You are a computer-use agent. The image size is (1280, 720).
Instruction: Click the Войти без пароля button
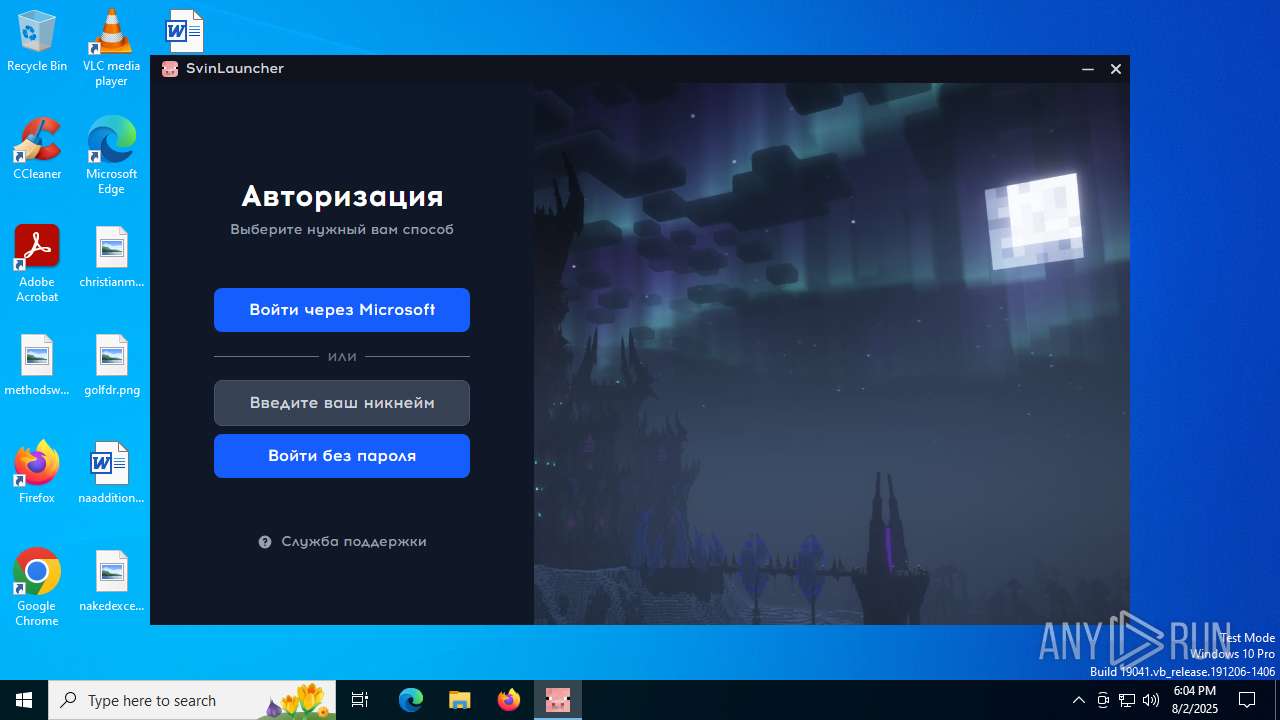tap(342, 456)
